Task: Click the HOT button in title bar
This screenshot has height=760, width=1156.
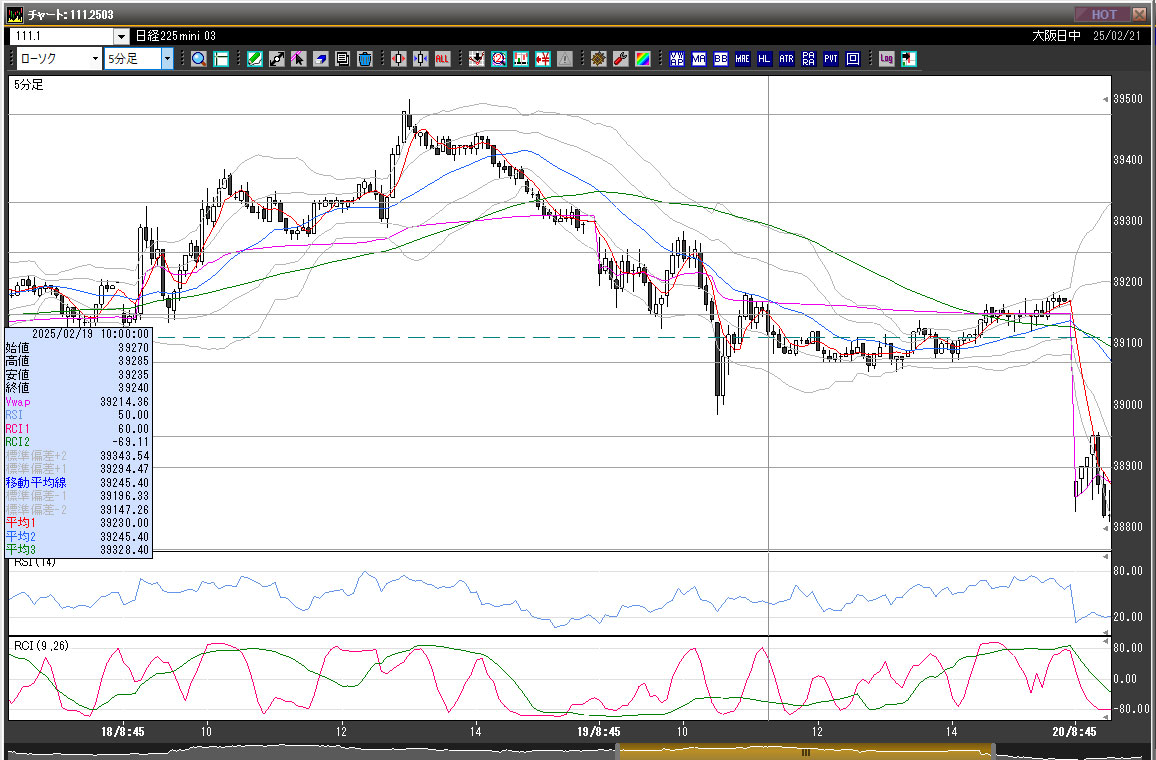Action: 1102,14
